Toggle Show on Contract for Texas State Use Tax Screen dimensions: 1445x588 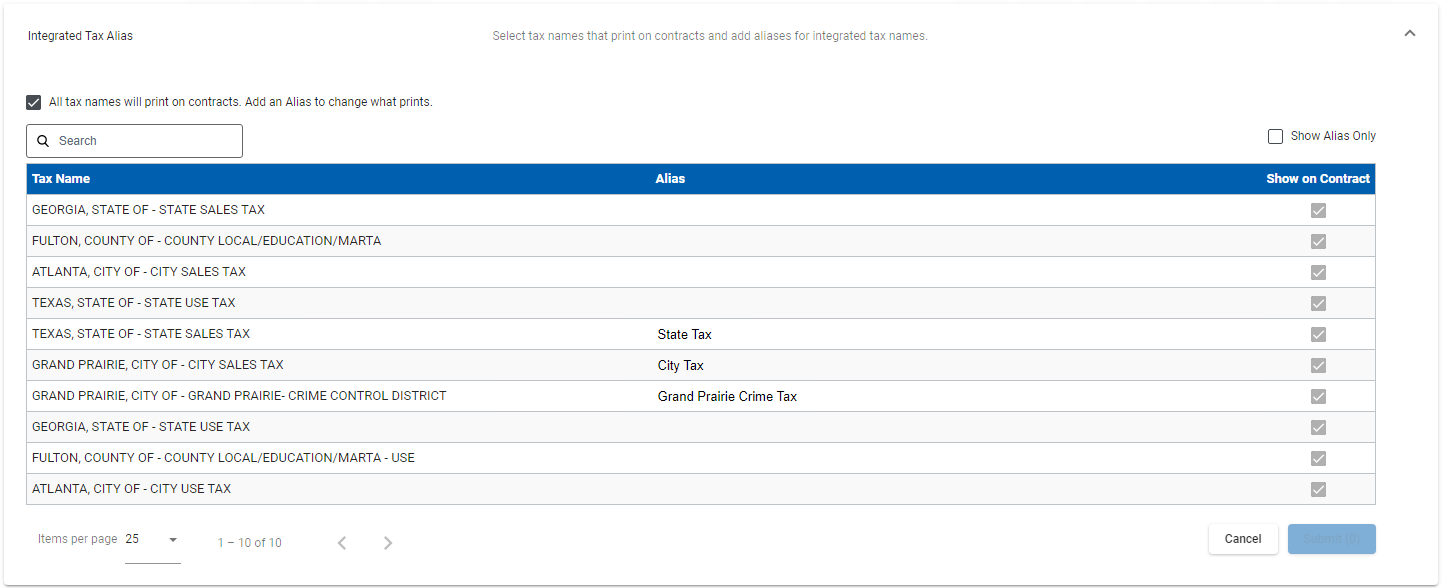[1318, 304]
